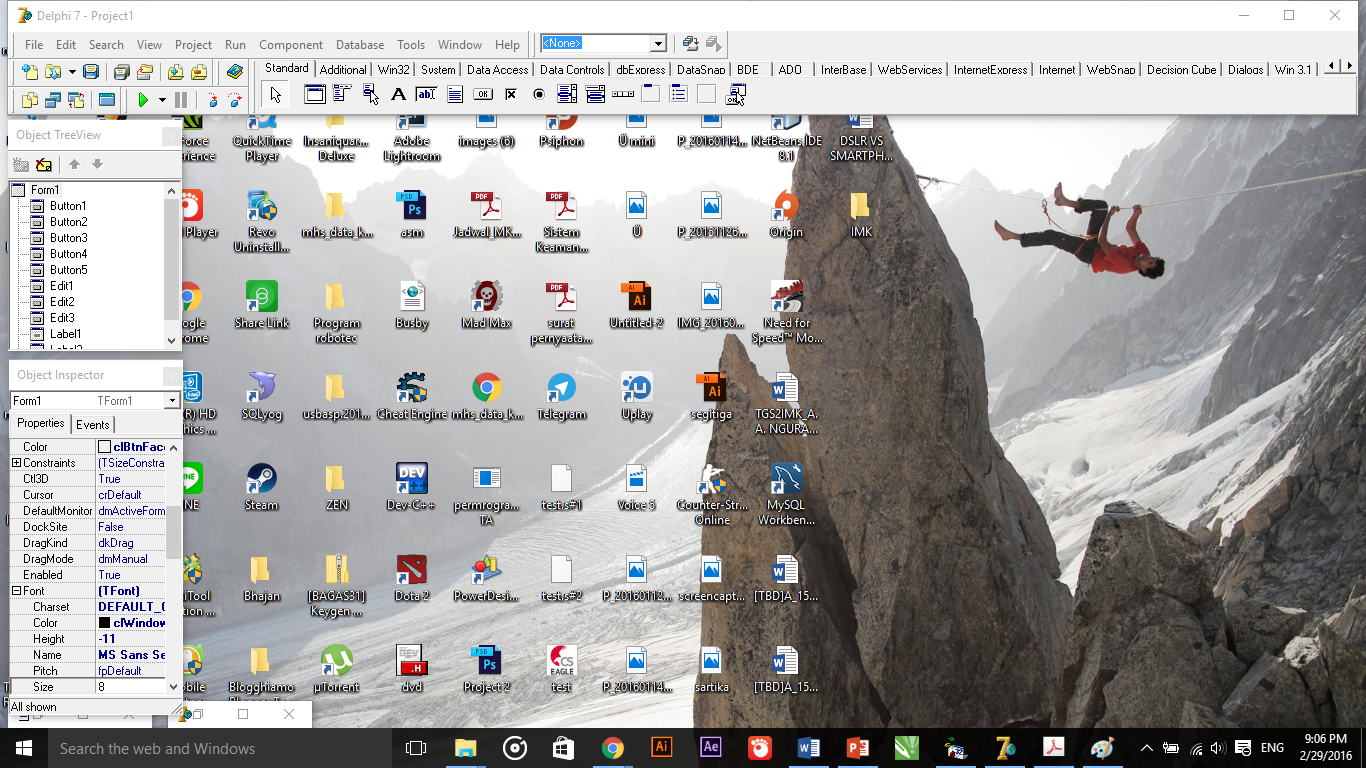Viewport: 1366px width, 768px height.
Task: Open the Component menu
Action: click(291, 45)
